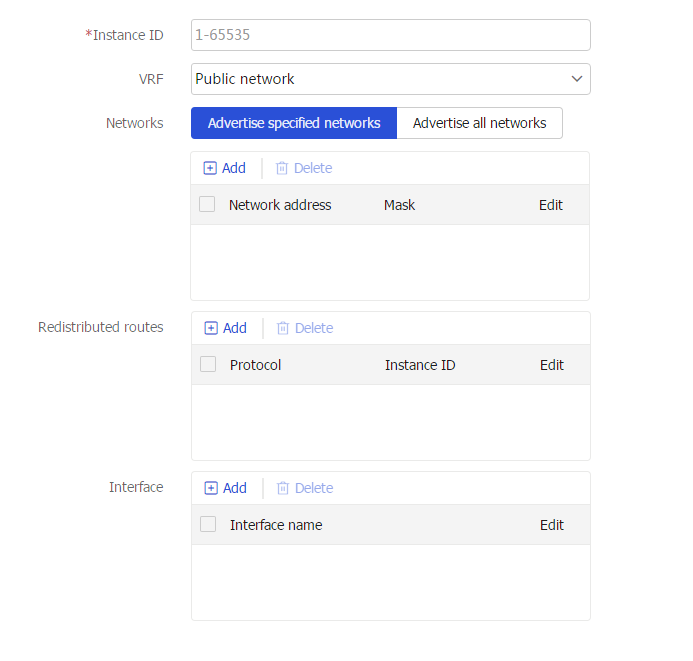Screen dimensions: 693x661
Task: Click Edit header in Redistributed routes table
Action: (552, 365)
